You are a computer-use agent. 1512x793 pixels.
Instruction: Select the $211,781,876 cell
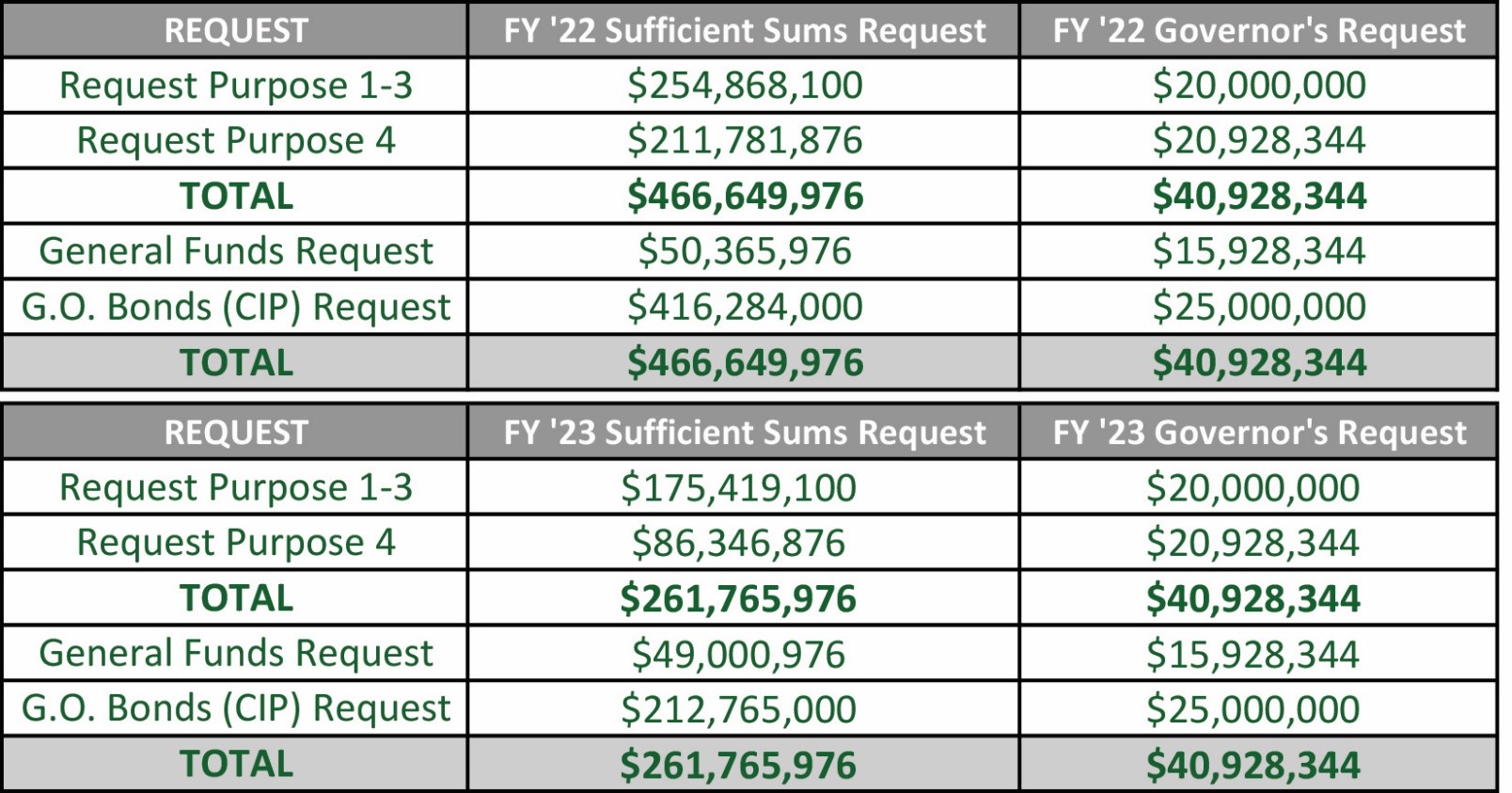click(745, 141)
